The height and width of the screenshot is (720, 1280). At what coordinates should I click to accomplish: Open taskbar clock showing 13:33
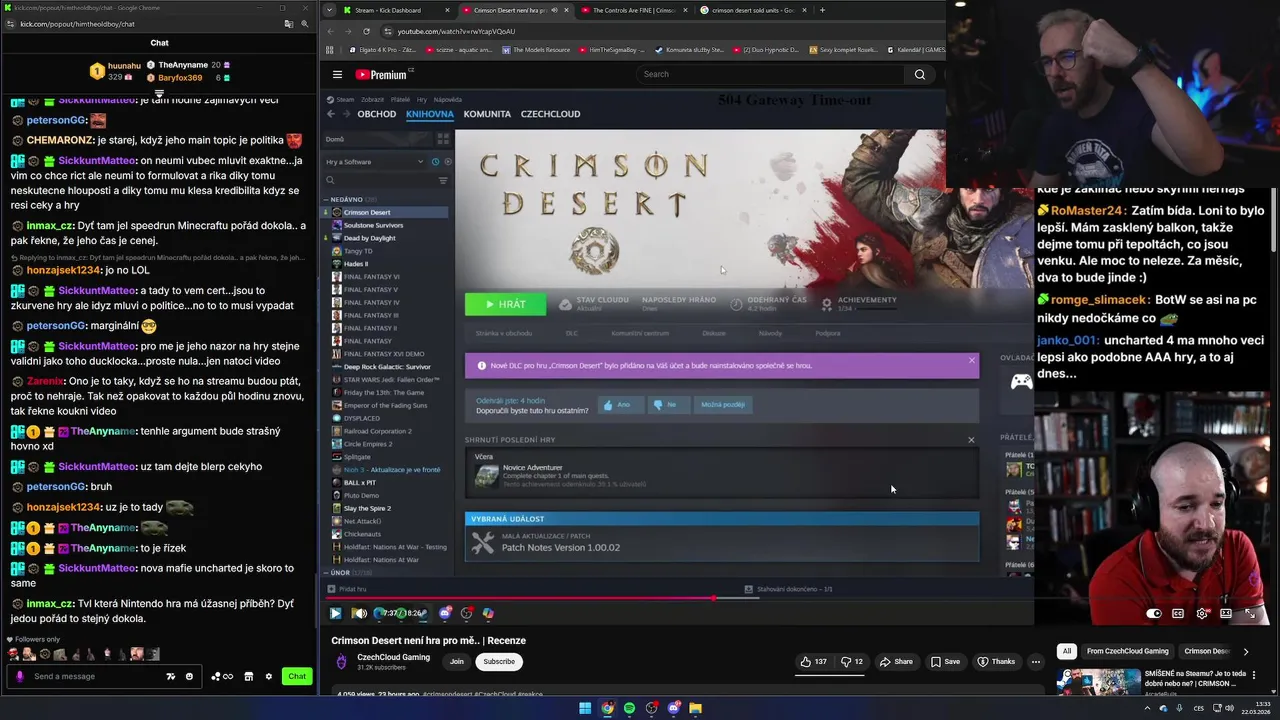(x=1255, y=708)
